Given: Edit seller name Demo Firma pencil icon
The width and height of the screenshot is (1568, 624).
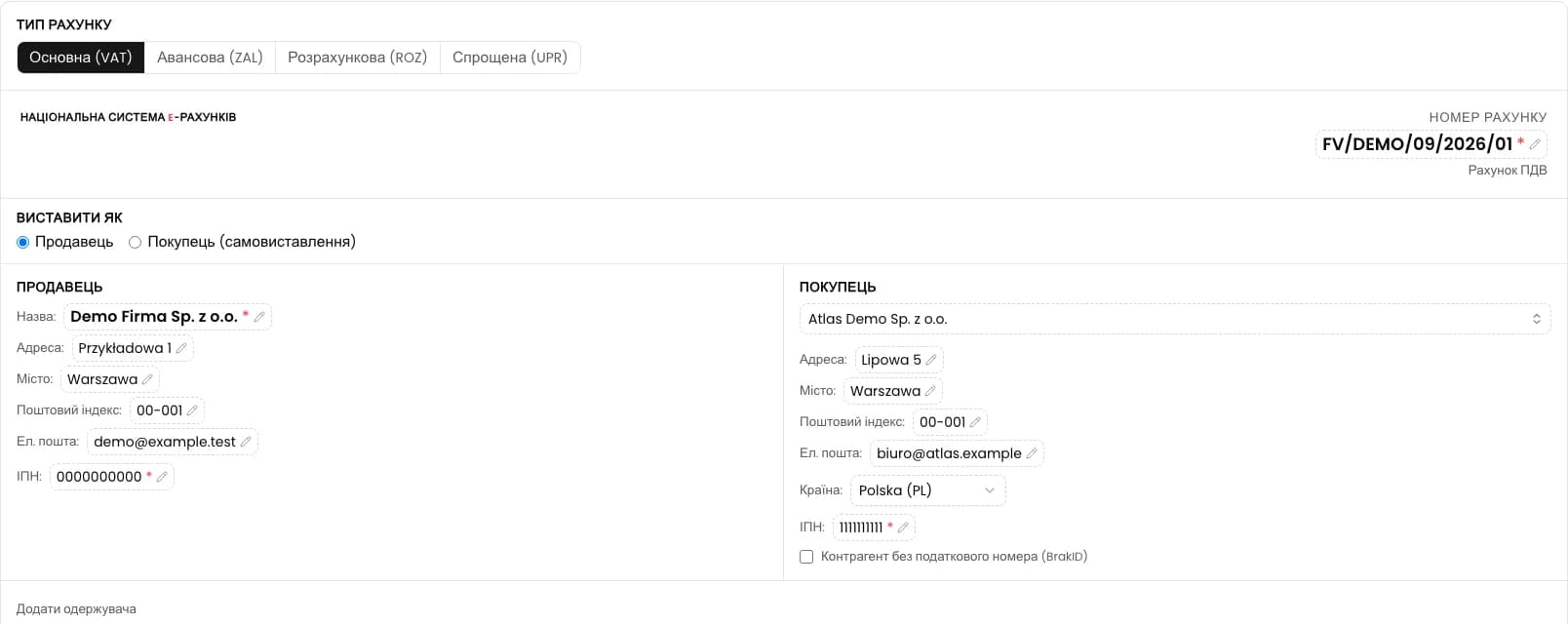Looking at the screenshot, I should click(x=259, y=317).
